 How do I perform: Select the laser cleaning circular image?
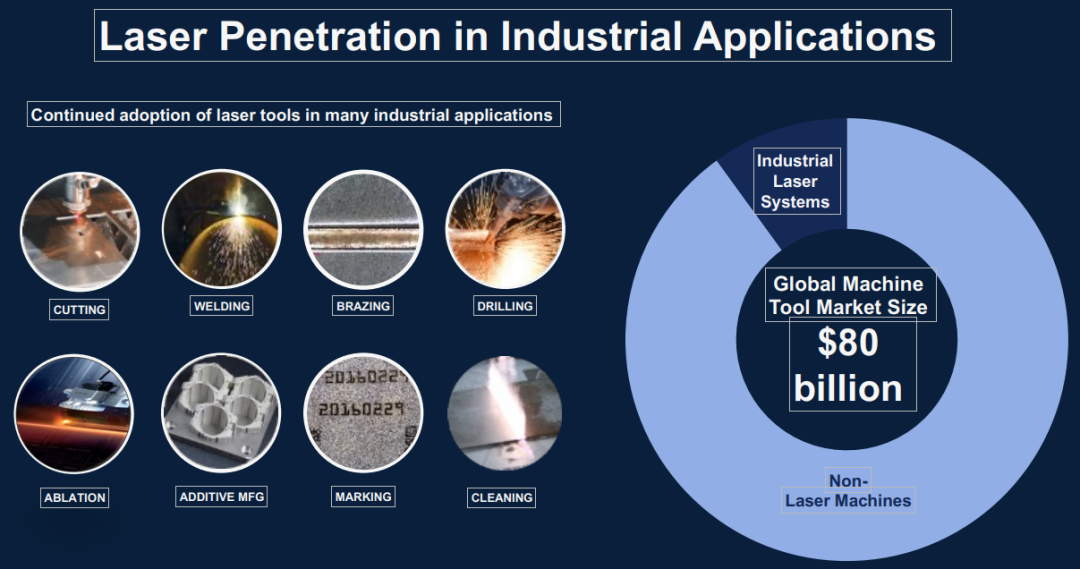(504, 413)
